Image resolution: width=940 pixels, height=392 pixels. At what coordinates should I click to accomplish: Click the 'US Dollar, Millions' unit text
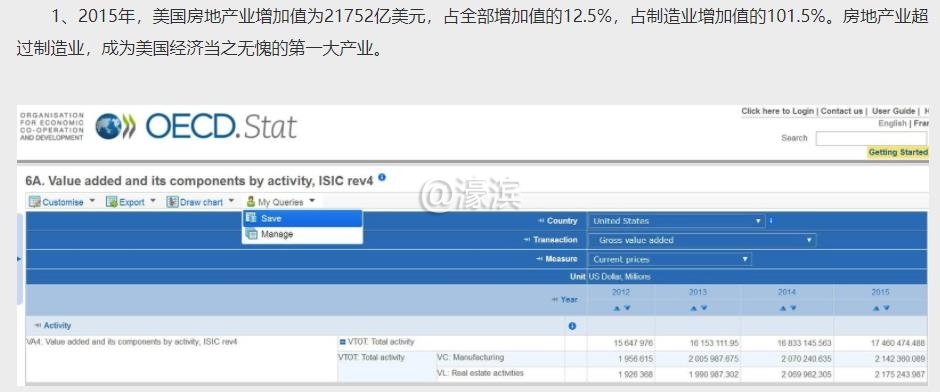click(619, 277)
